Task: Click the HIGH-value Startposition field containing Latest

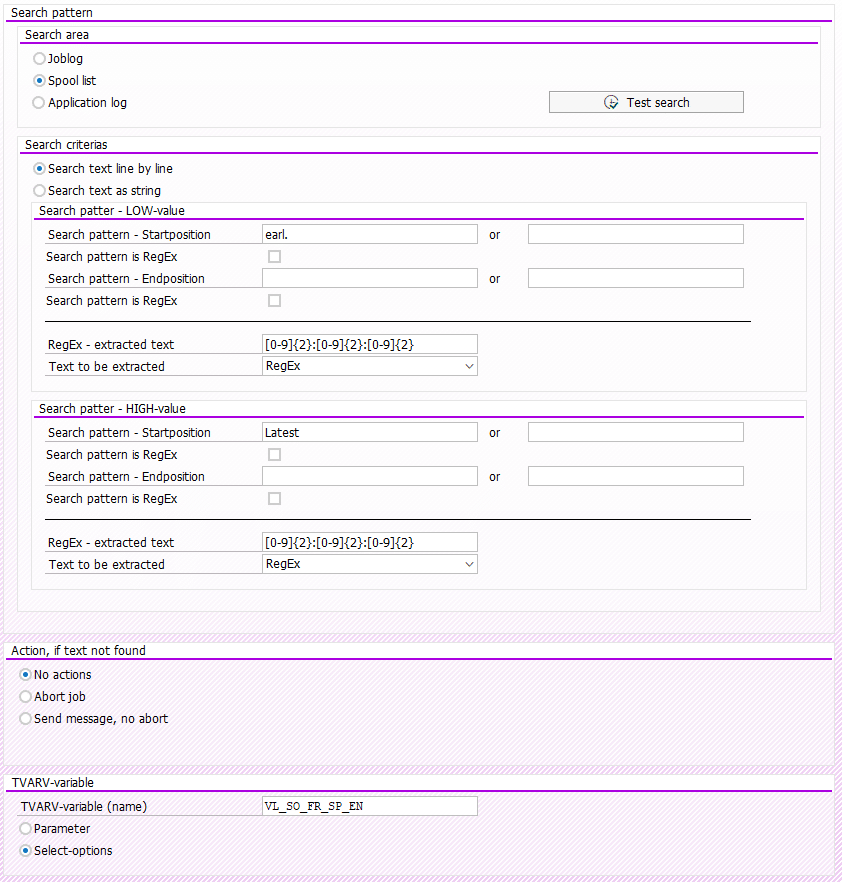Action: (370, 433)
